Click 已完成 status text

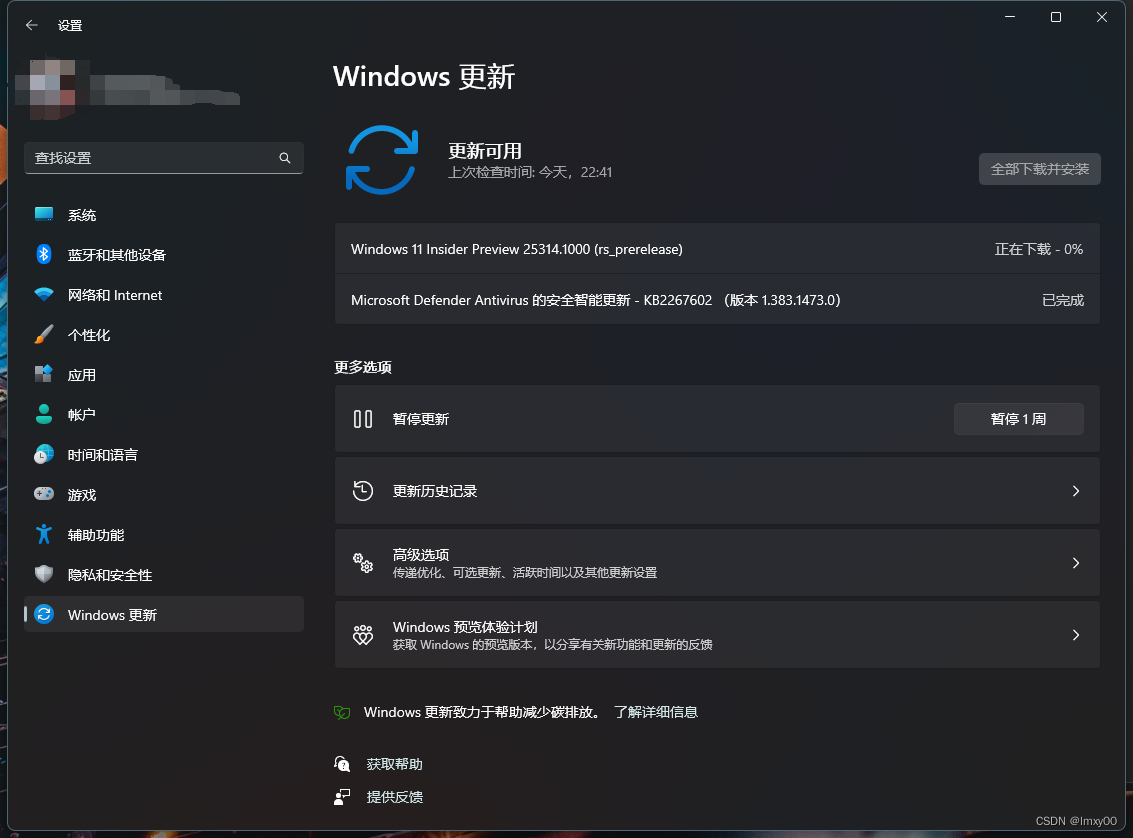pyautogui.click(x=1063, y=300)
